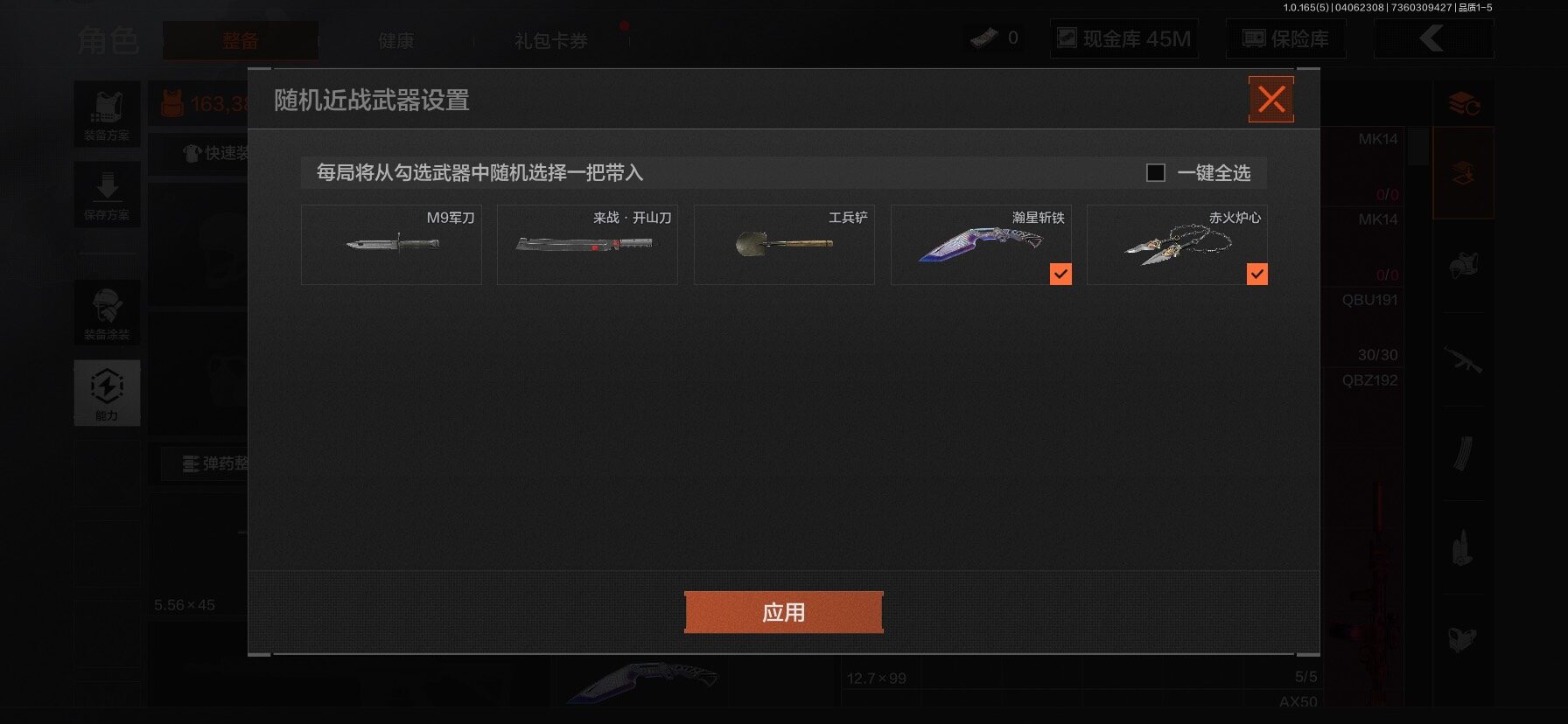The width and height of the screenshot is (1568, 724).
Task: Switch to the 健康 tab
Action: (x=396, y=40)
